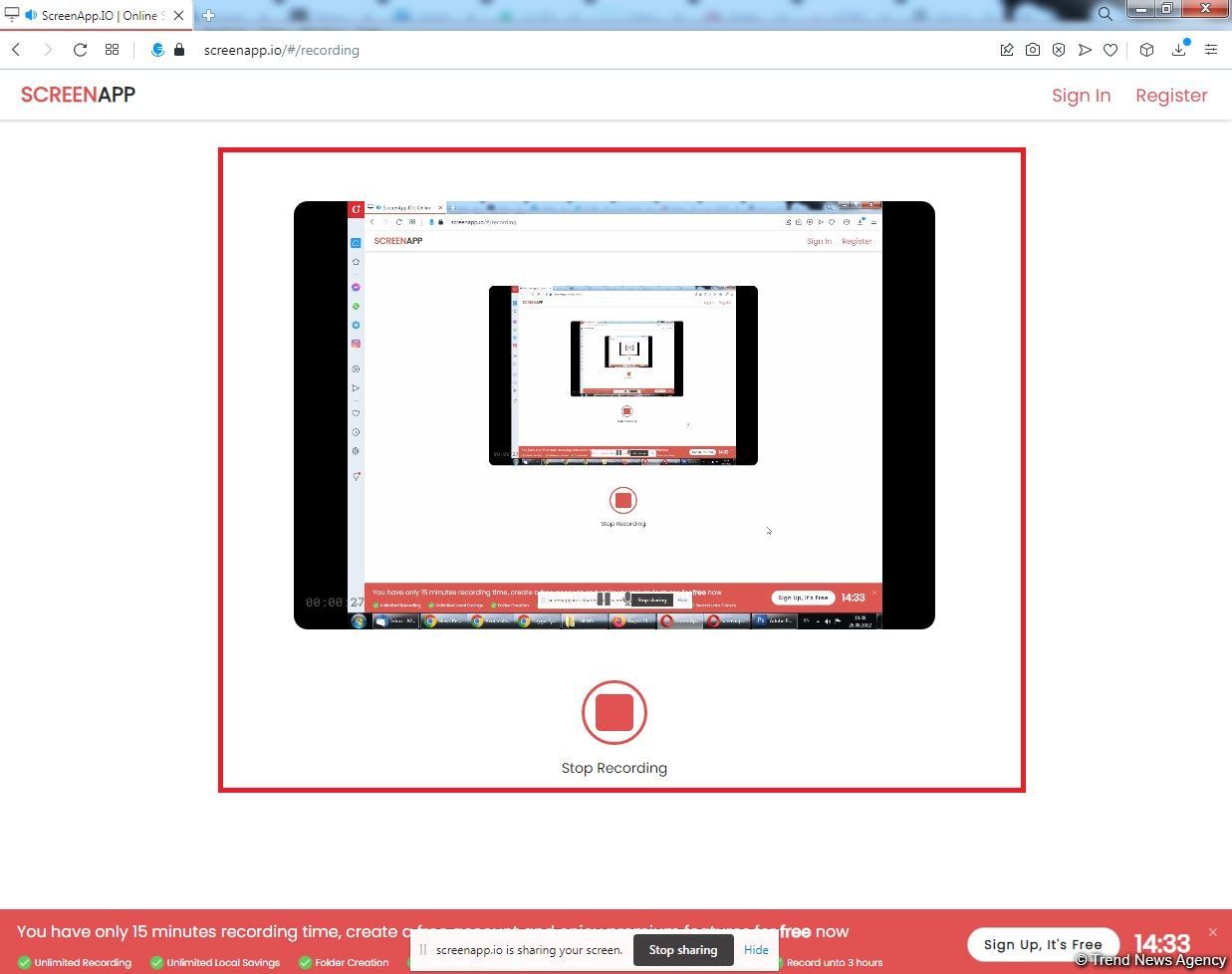Image resolution: width=1232 pixels, height=974 pixels.
Task: Open the ad blocker shield icon
Action: [1059, 50]
